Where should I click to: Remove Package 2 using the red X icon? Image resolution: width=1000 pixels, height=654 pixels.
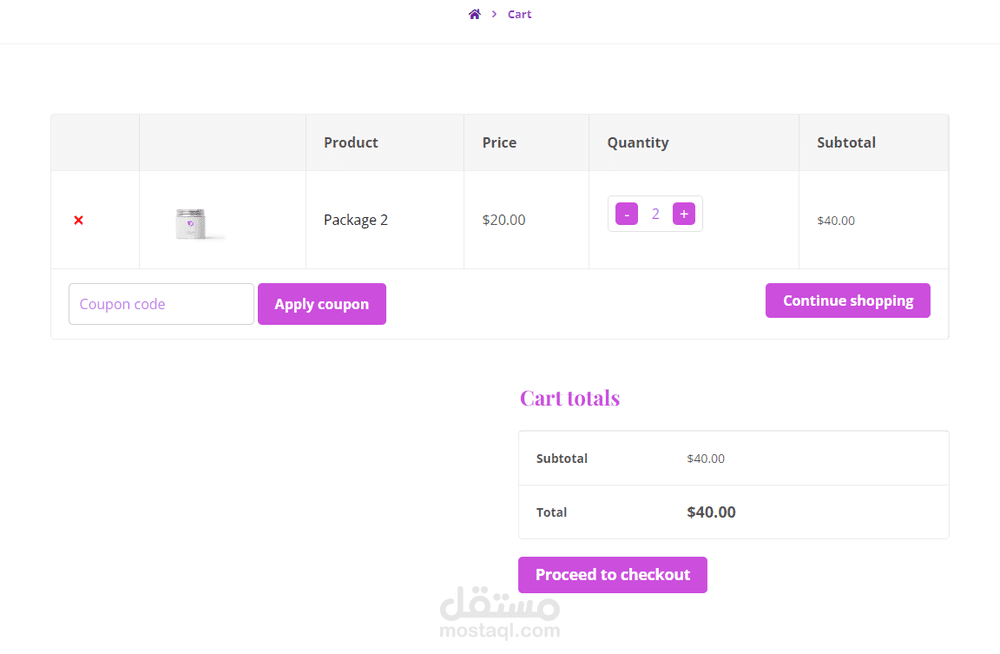(78, 220)
